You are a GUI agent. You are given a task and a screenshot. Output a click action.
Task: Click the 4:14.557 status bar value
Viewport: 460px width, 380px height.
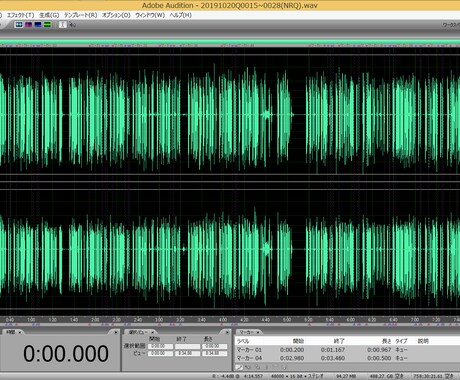coord(253,376)
